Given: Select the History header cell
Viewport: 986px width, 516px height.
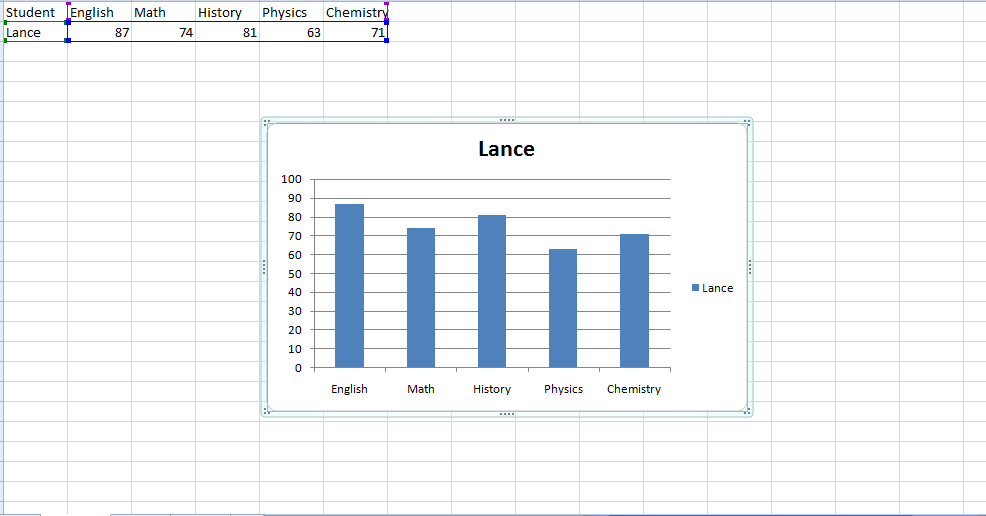Looking at the screenshot, I should 228,13.
